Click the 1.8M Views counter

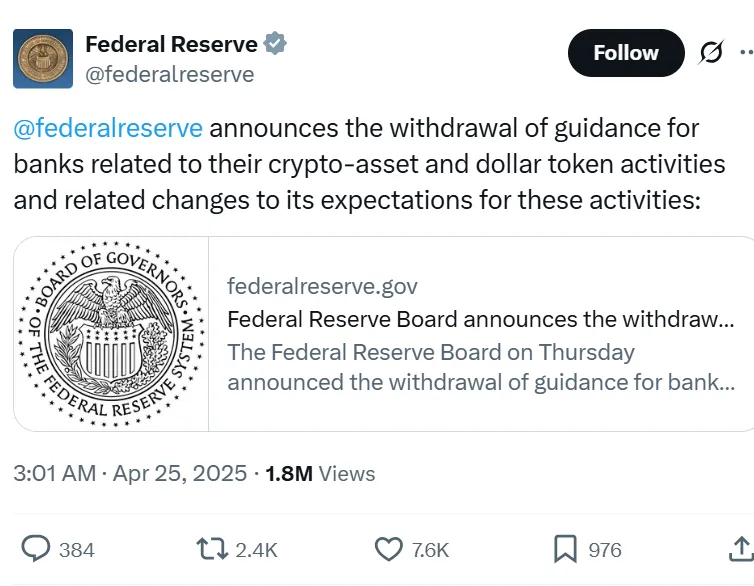tap(320, 473)
